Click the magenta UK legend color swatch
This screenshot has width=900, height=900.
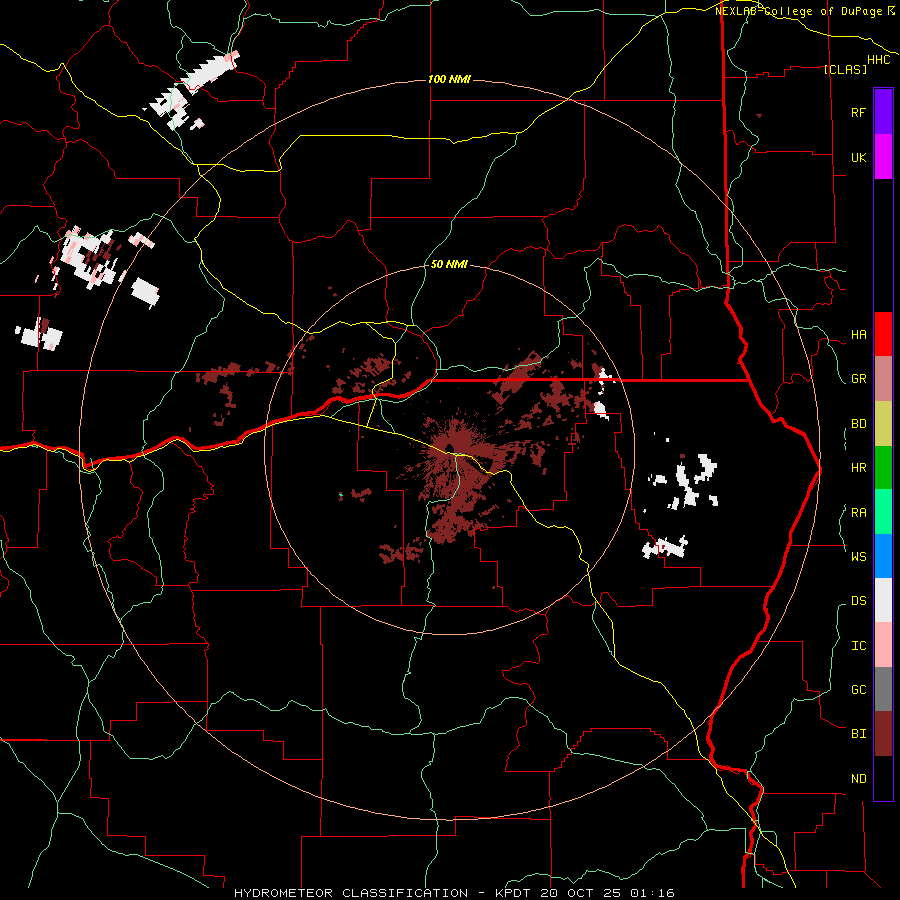pos(883,157)
